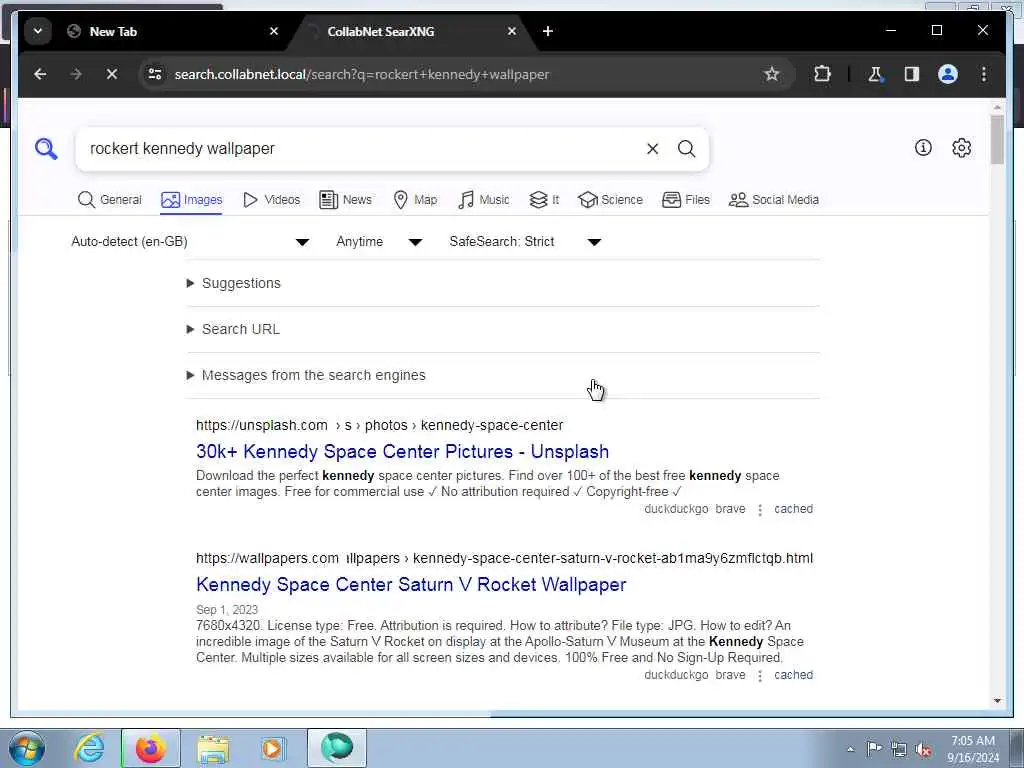Select the Social Media search category
The width and height of the screenshot is (1024, 768).
(x=774, y=200)
